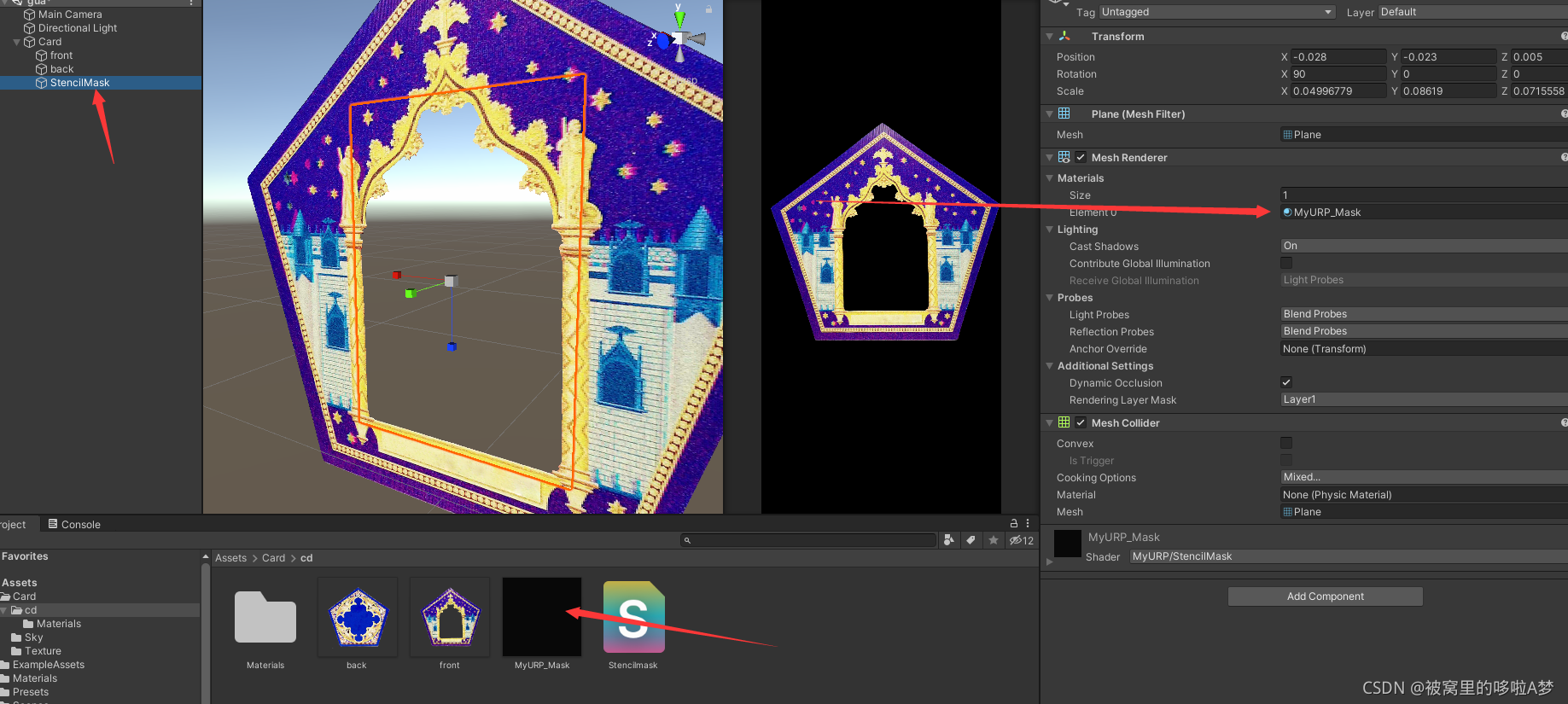
Task: Open the Layer dropdown showing Default
Action: [x=1473, y=12]
